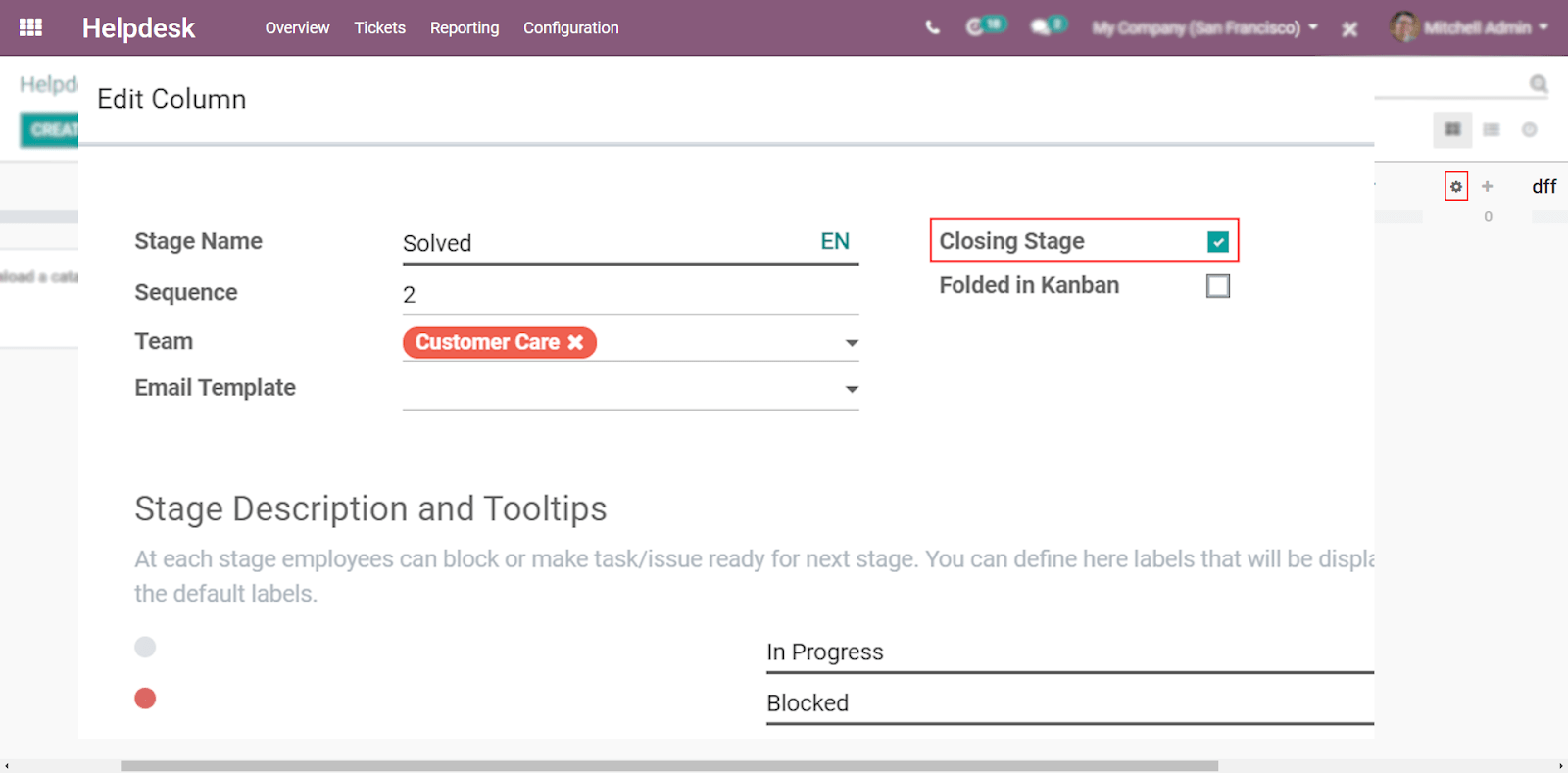
Task: Expand the Team dropdown arrow
Action: (x=852, y=343)
